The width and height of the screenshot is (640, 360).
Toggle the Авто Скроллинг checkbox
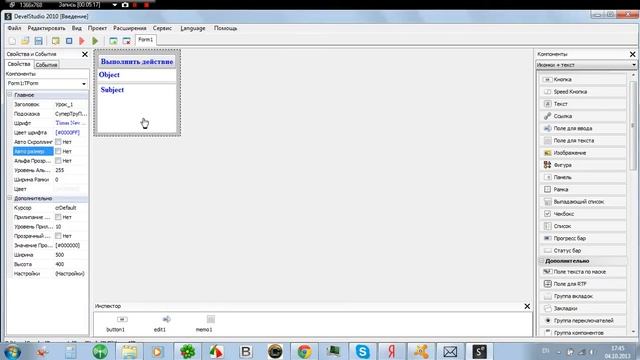(x=58, y=142)
